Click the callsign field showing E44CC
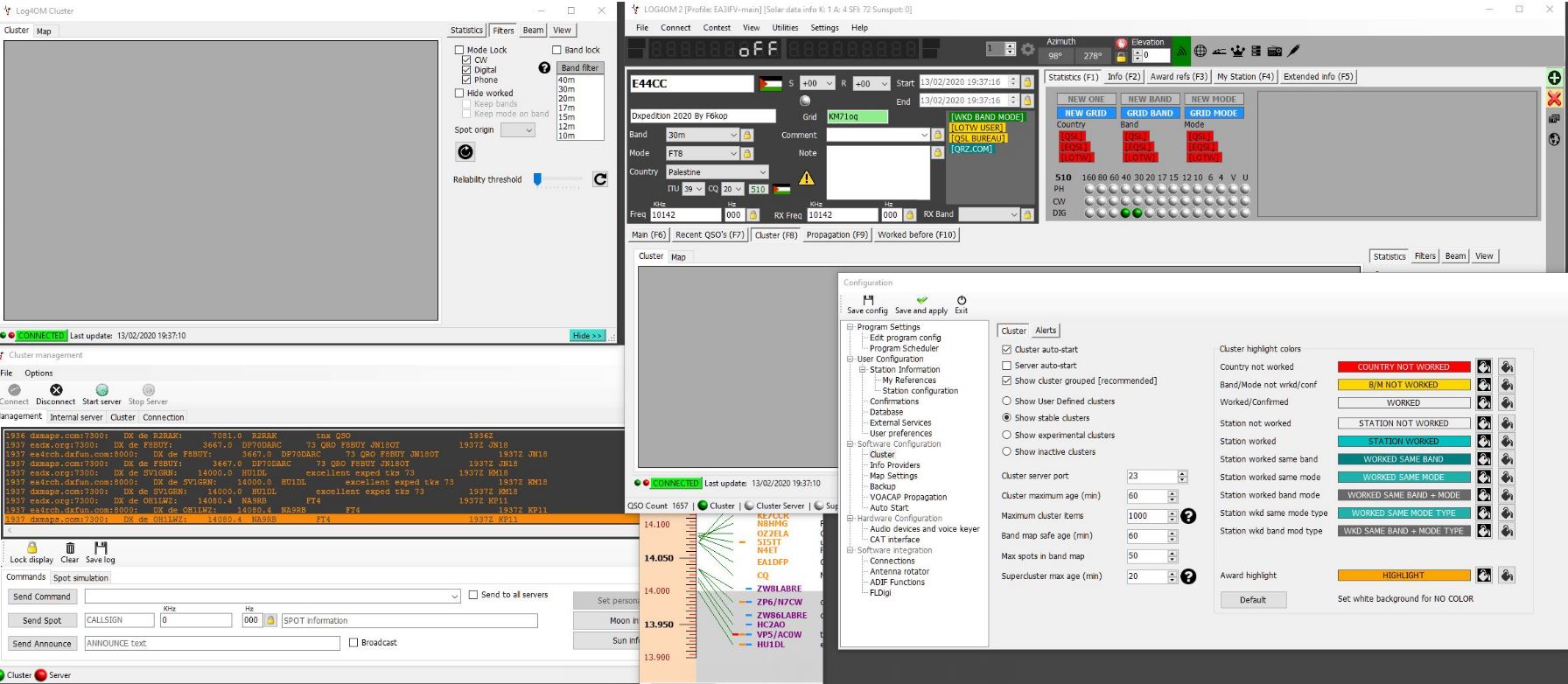The image size is (1568, 684). (691, 84)
